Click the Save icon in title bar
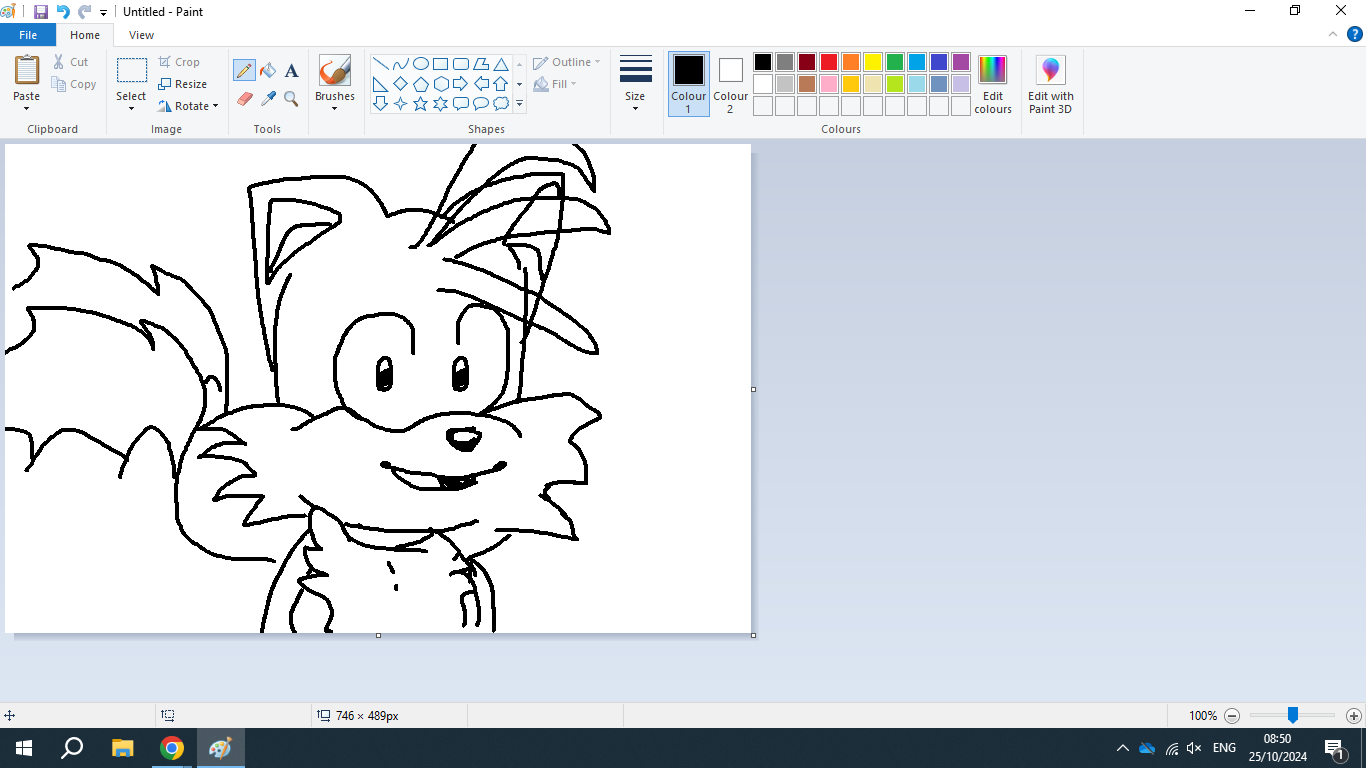Image resolution: width=1366 pixels, height=768 pixels. [x=41, y=12]
